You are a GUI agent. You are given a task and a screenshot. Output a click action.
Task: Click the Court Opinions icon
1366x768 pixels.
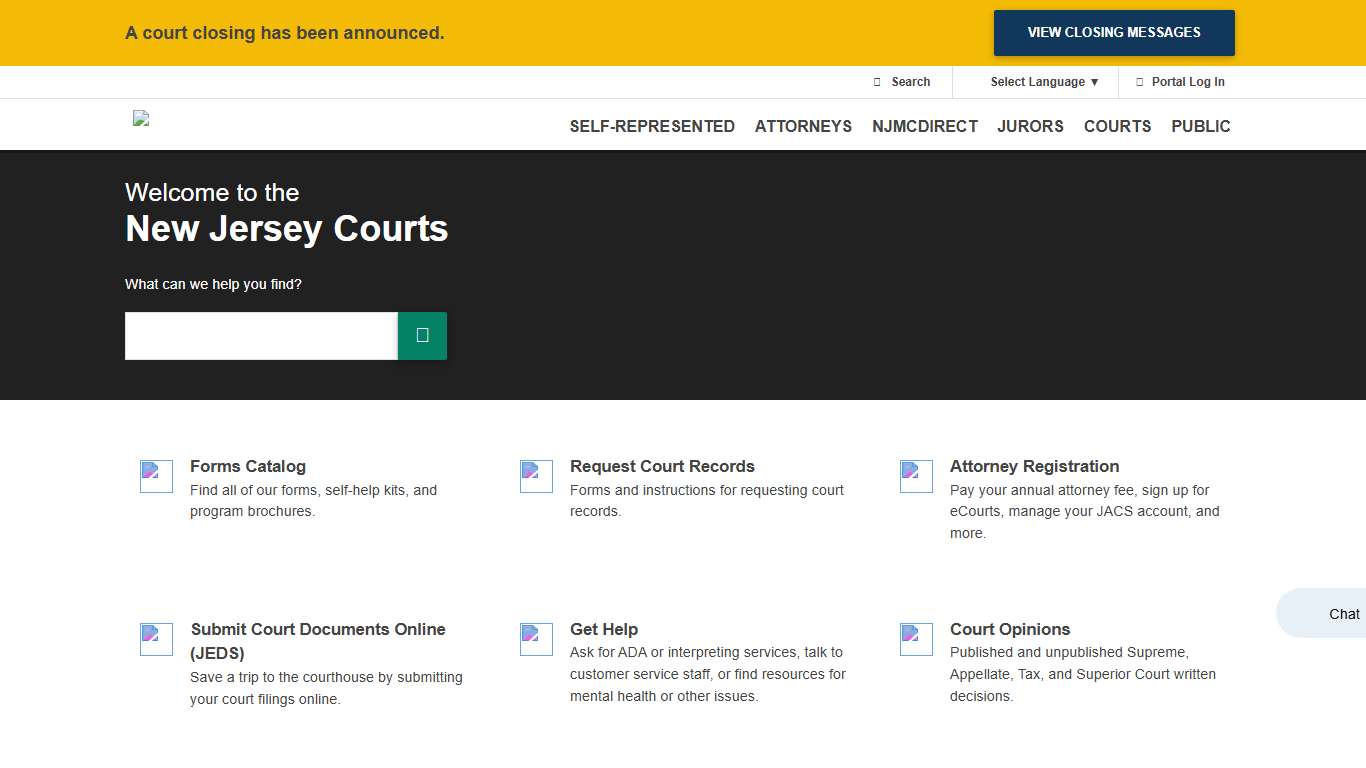[916, 639]
